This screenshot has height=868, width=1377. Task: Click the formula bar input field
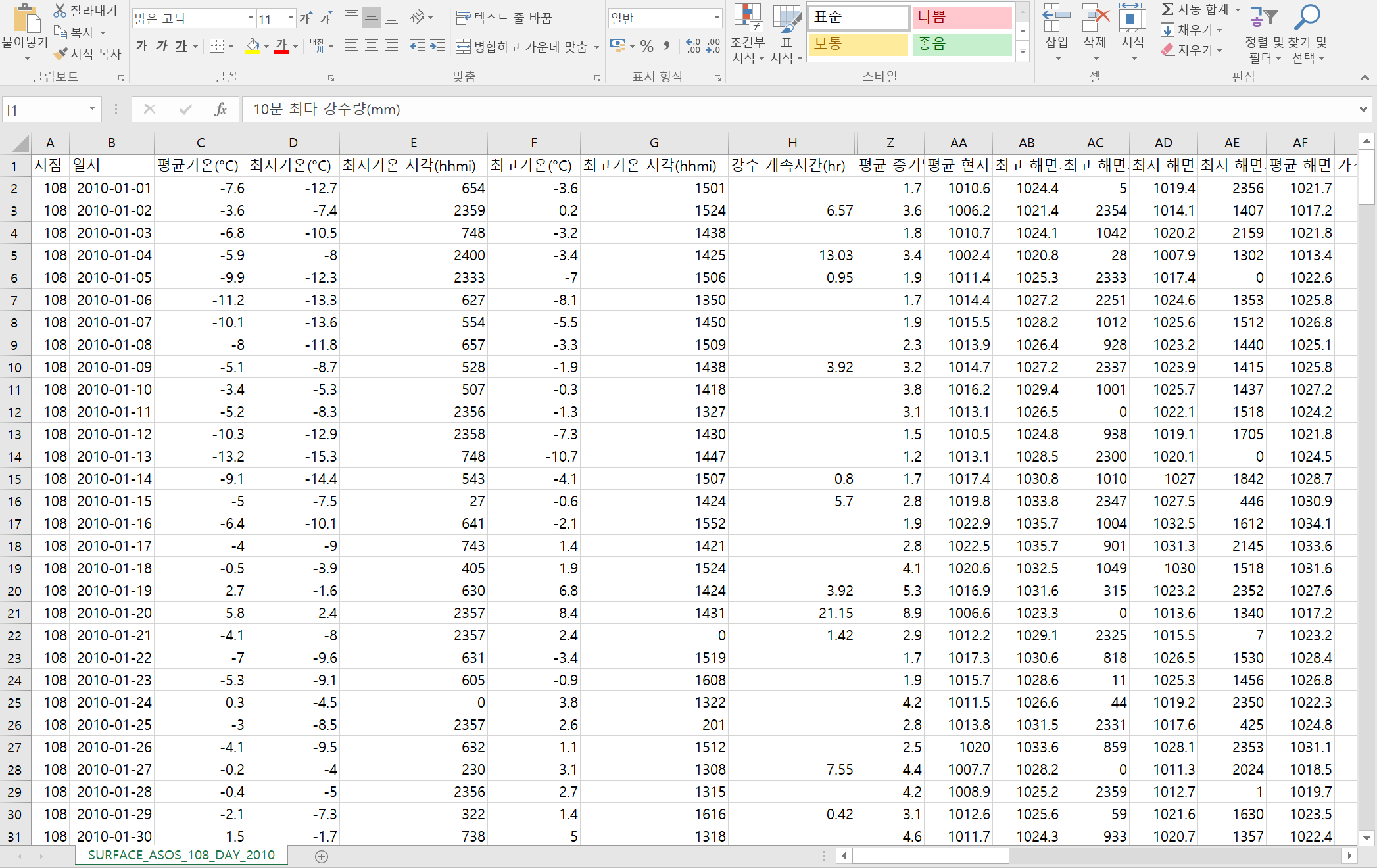(x=789, y=109)
